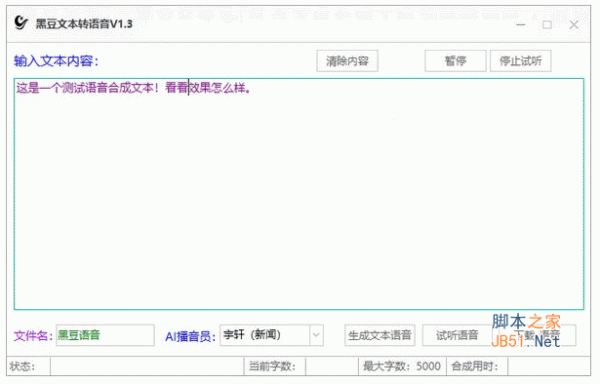
Task: Click the 清除内容 button
Action: tap(347, 61)
